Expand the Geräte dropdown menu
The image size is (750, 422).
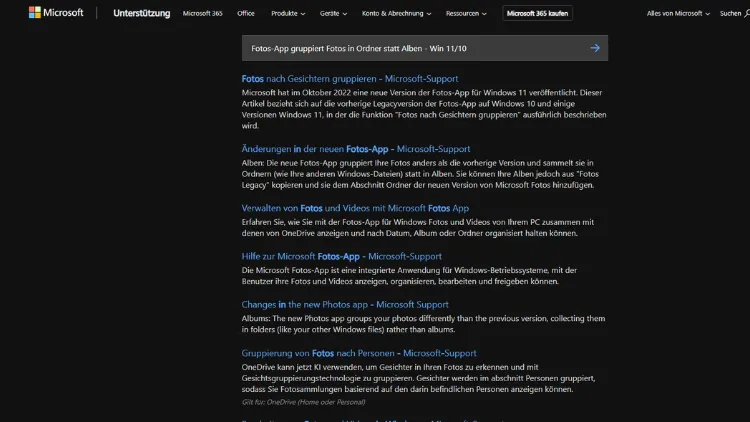coord(335,14)
